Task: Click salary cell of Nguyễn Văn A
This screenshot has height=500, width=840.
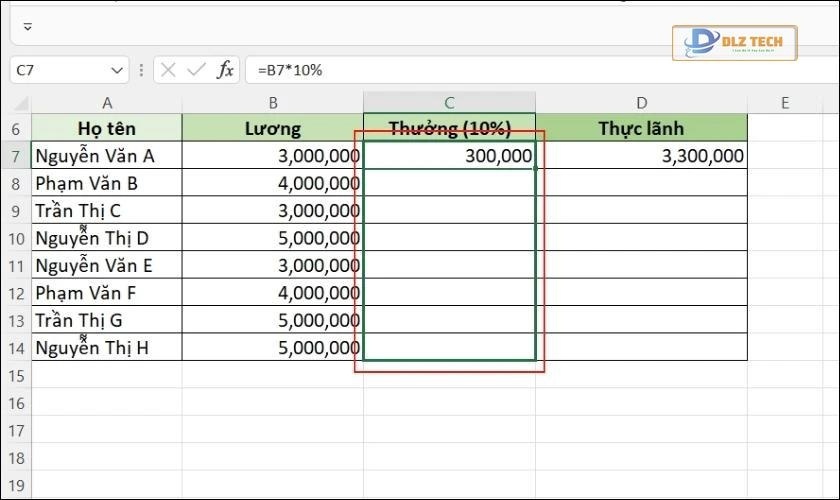Action: click(x=273, y=156)
